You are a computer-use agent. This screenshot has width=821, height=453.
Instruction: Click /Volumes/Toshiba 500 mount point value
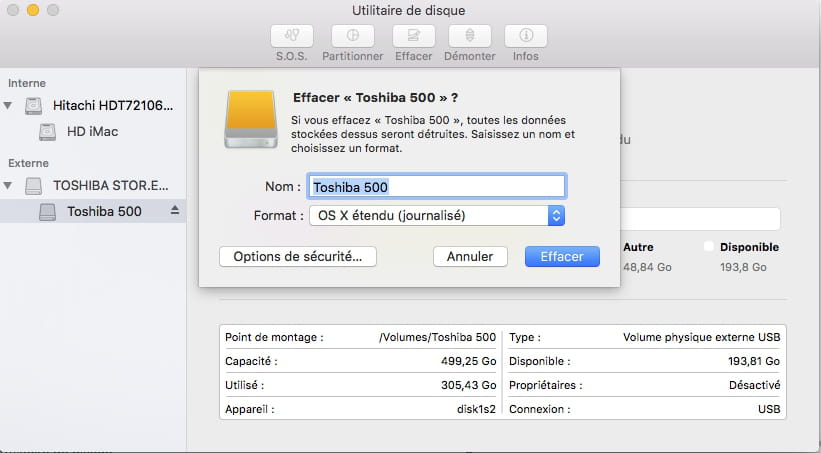click(437, 337)
